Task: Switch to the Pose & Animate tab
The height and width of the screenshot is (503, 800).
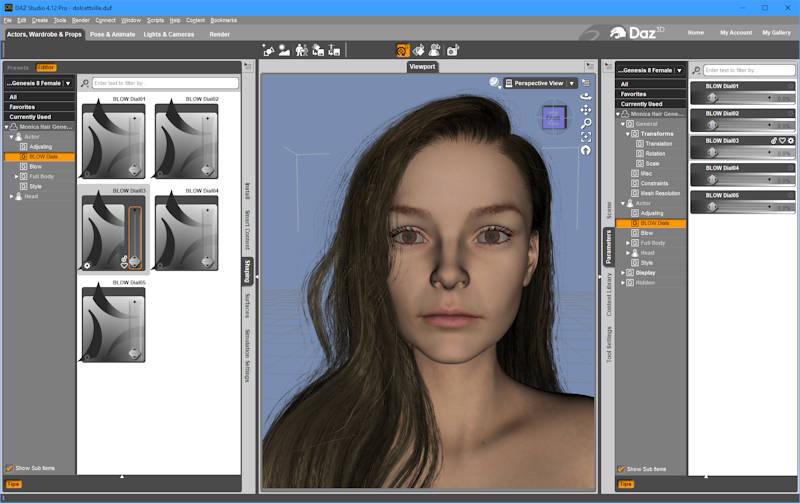Action: (112, 34)
